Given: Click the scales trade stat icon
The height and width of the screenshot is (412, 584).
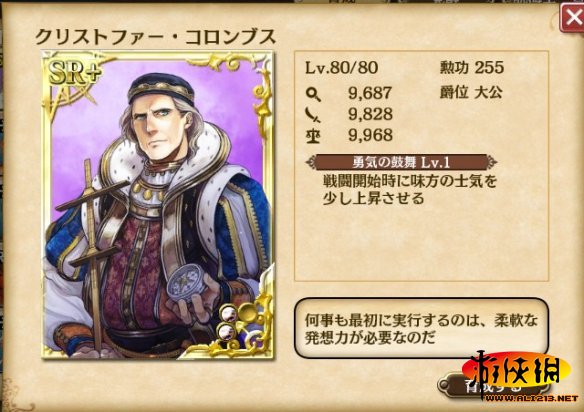Looking at the screenshot, I should [313, 136].
